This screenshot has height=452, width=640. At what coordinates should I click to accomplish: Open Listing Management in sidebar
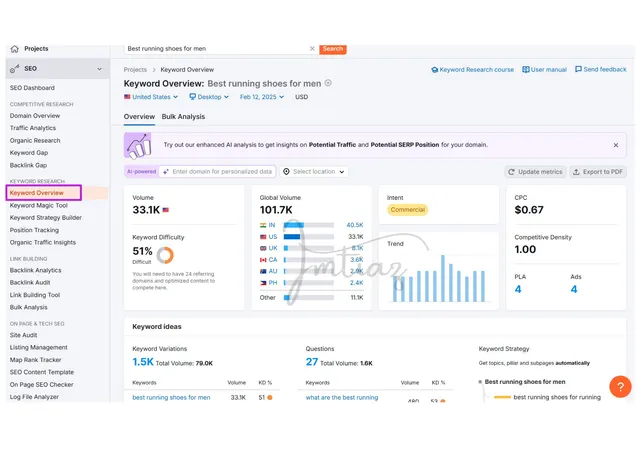[39, 347]
